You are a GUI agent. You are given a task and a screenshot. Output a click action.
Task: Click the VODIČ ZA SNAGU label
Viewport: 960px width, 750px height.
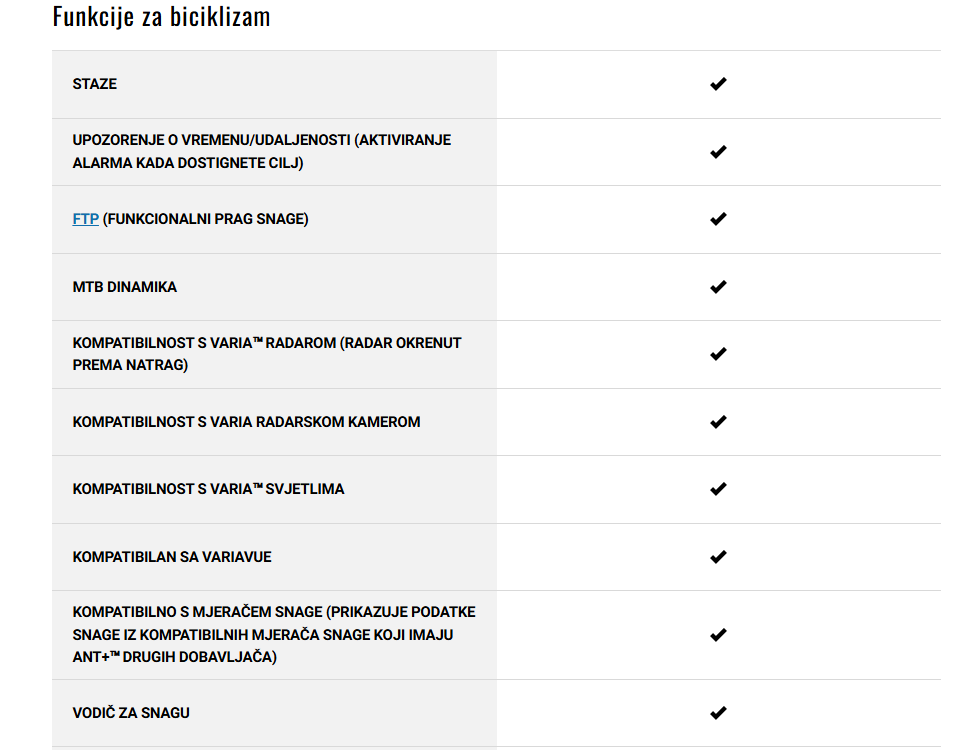tap(131, 713)
